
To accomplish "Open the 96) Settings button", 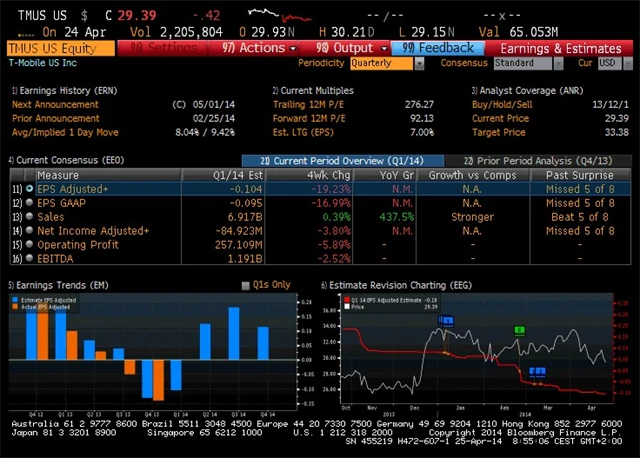I will pyautogui.click(x=163, y=48).
